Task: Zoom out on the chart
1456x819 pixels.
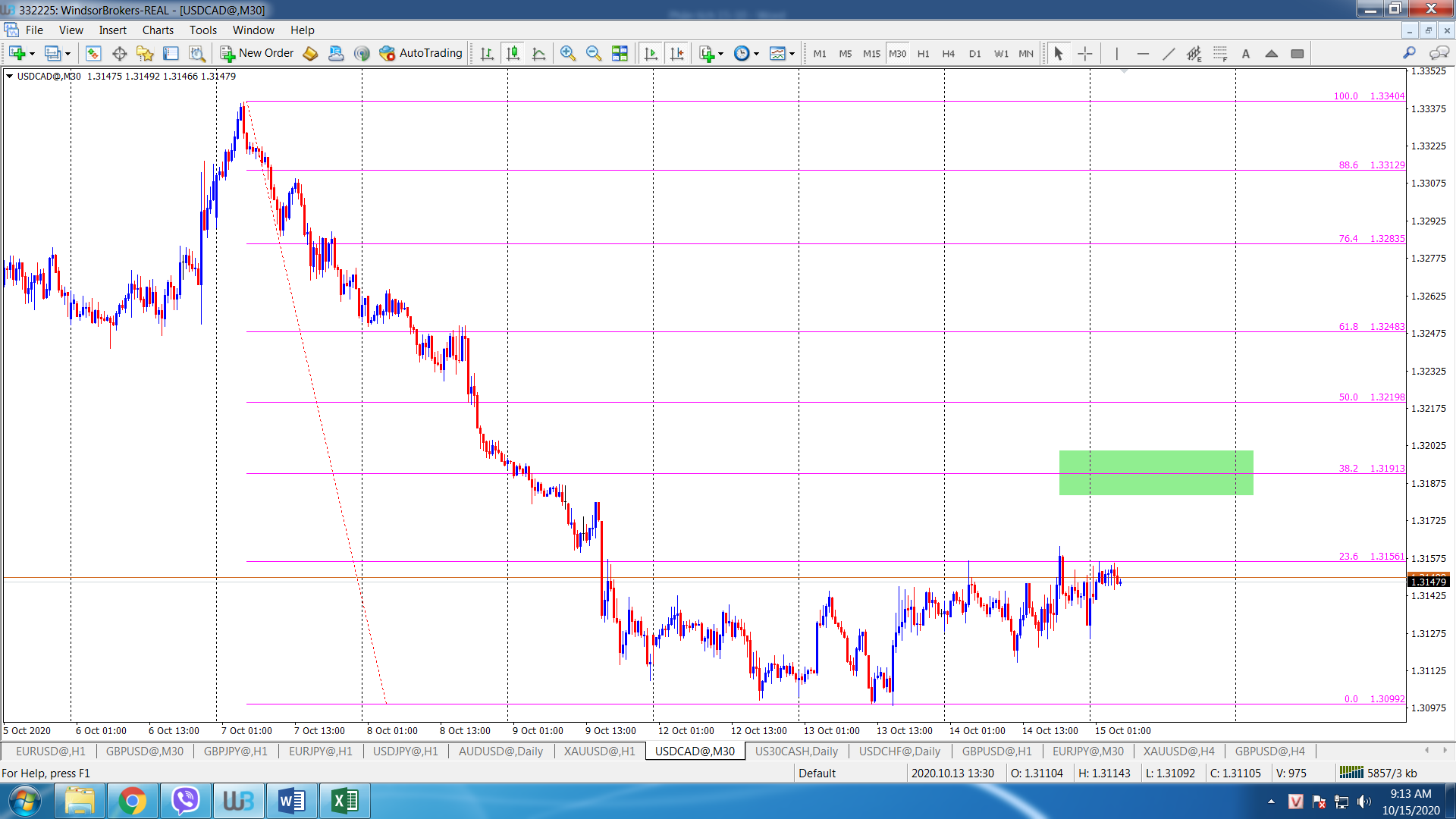Action: click(x=594, y=53)
